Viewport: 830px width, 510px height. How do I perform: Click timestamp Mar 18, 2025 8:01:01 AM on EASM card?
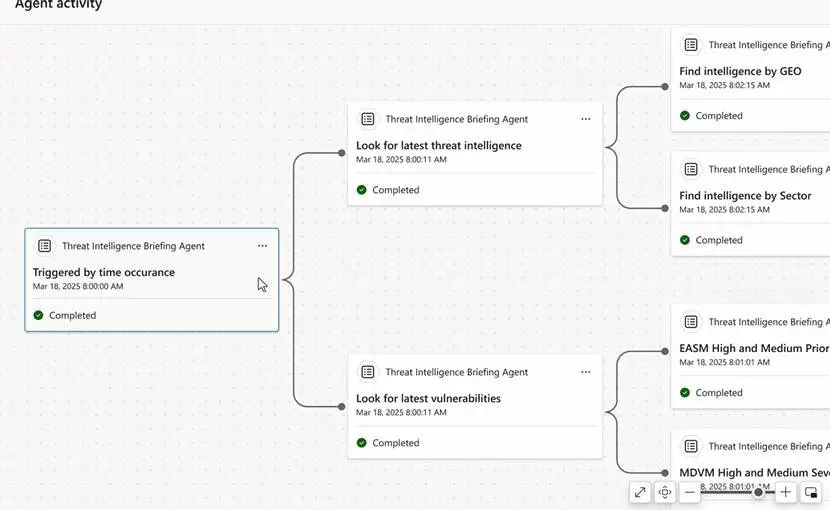point(724,362)
